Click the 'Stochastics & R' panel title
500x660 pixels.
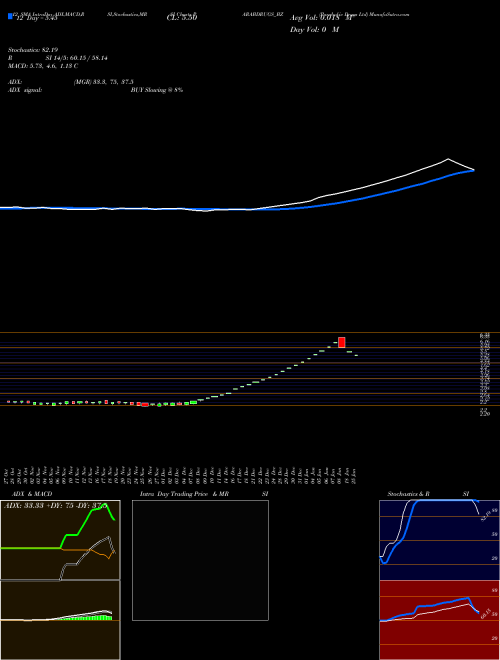pos(409,494)
